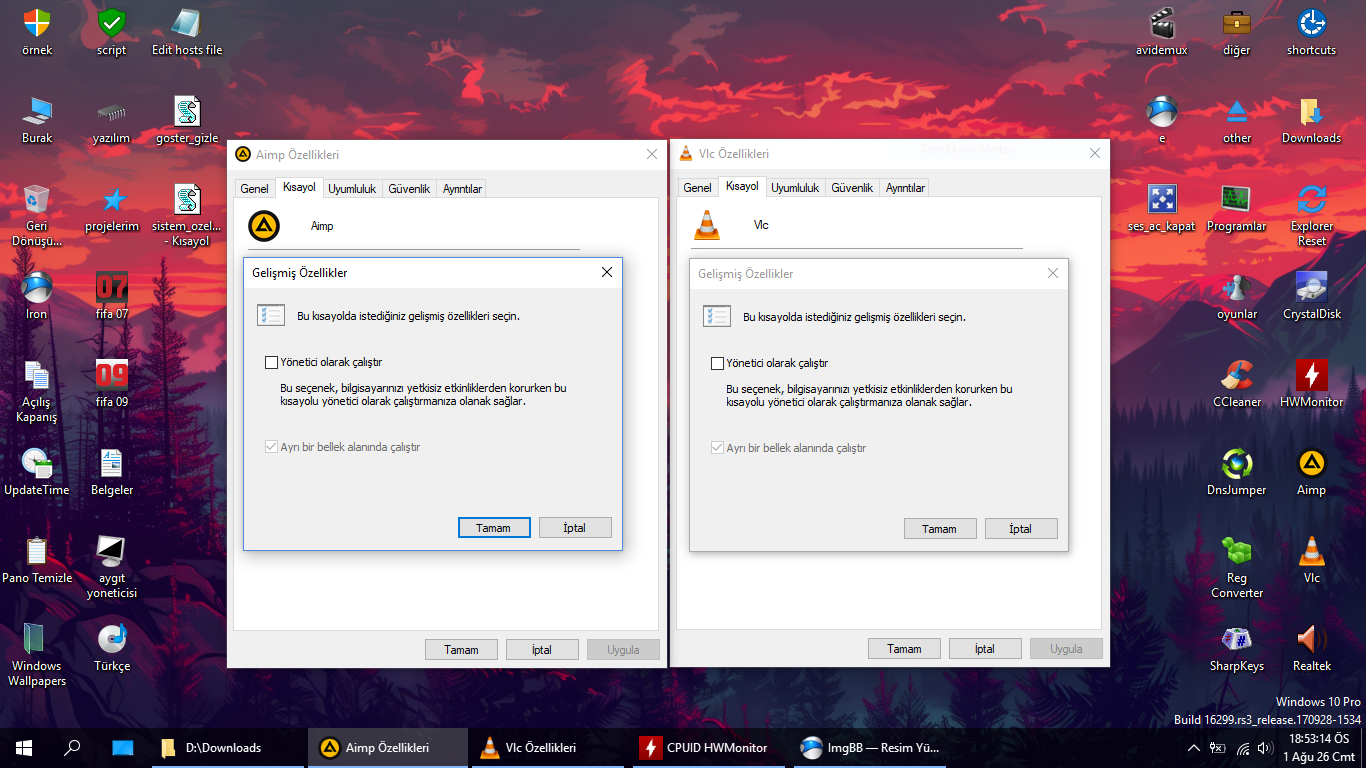Open the Windows Start menu
Screen dimensions: 1366x768
tap(24, 747)
